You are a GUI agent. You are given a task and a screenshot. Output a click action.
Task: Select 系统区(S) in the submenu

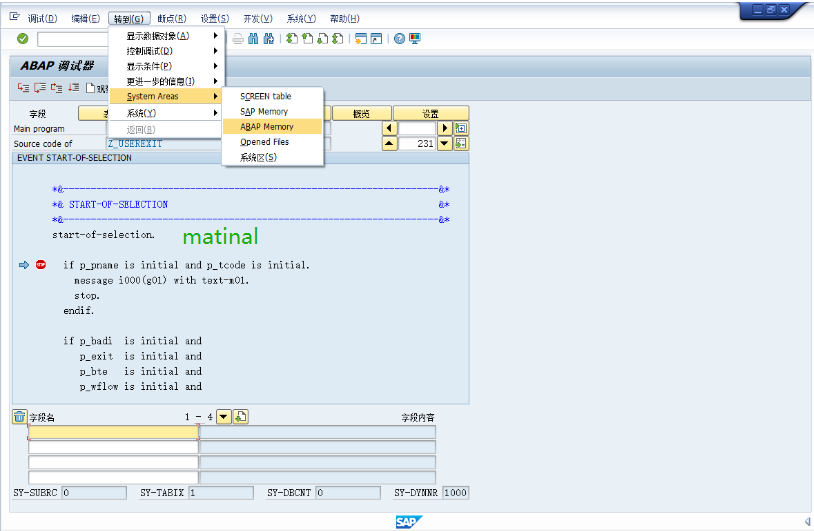pos(273,157)
